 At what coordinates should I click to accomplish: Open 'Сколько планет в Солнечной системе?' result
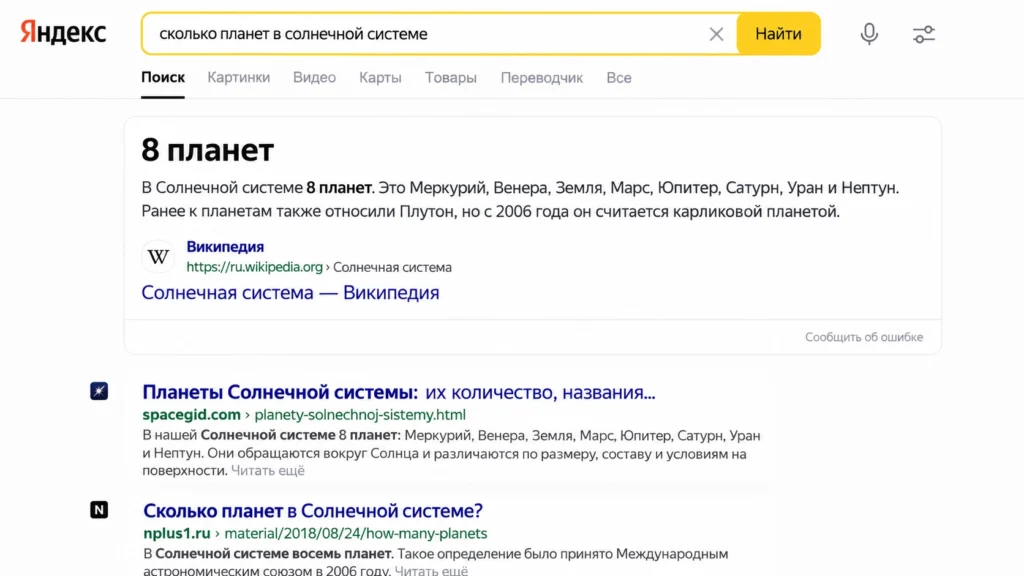[313, 511]
